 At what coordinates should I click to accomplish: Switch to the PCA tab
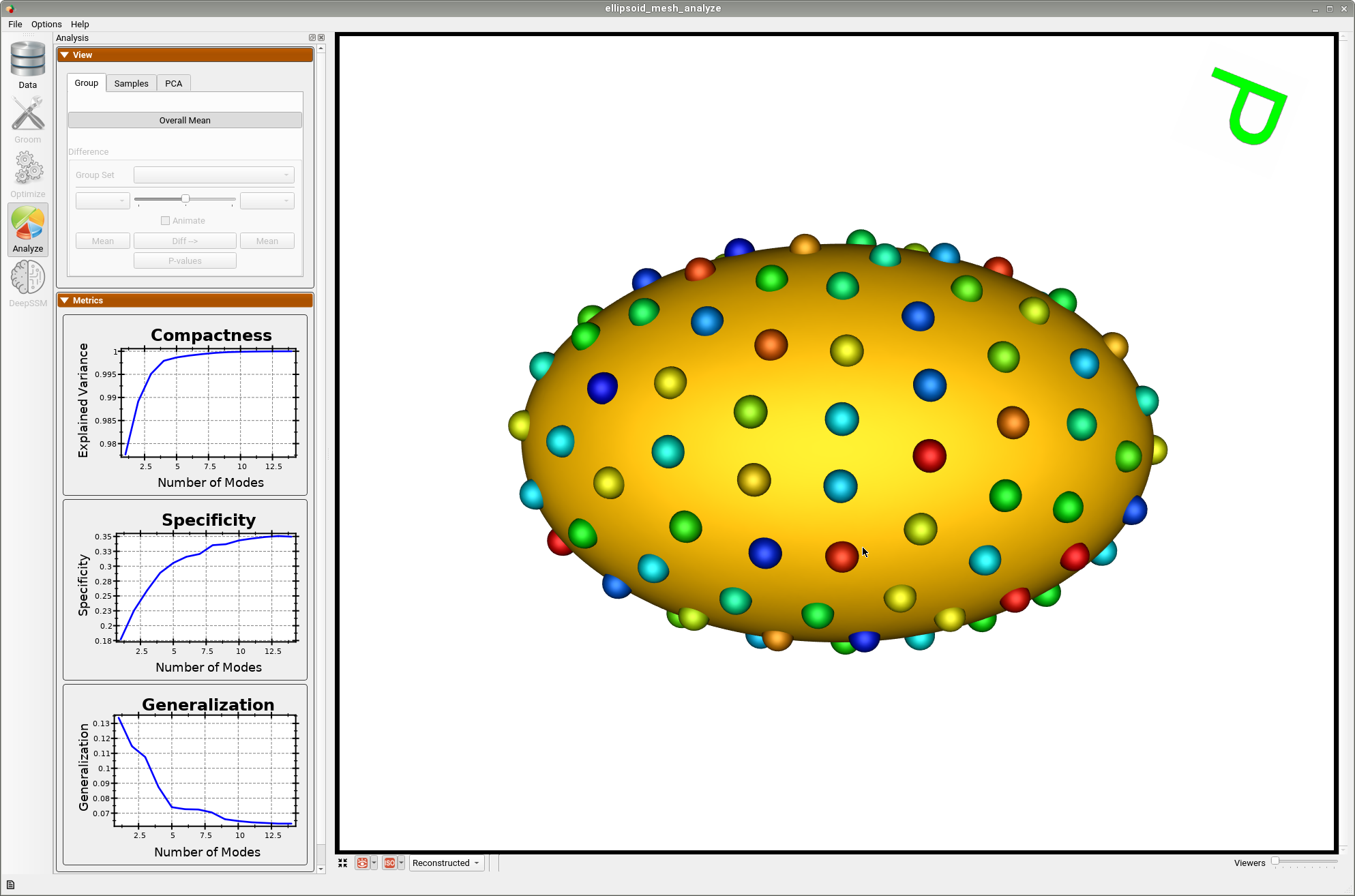click(x=173, y=83)
